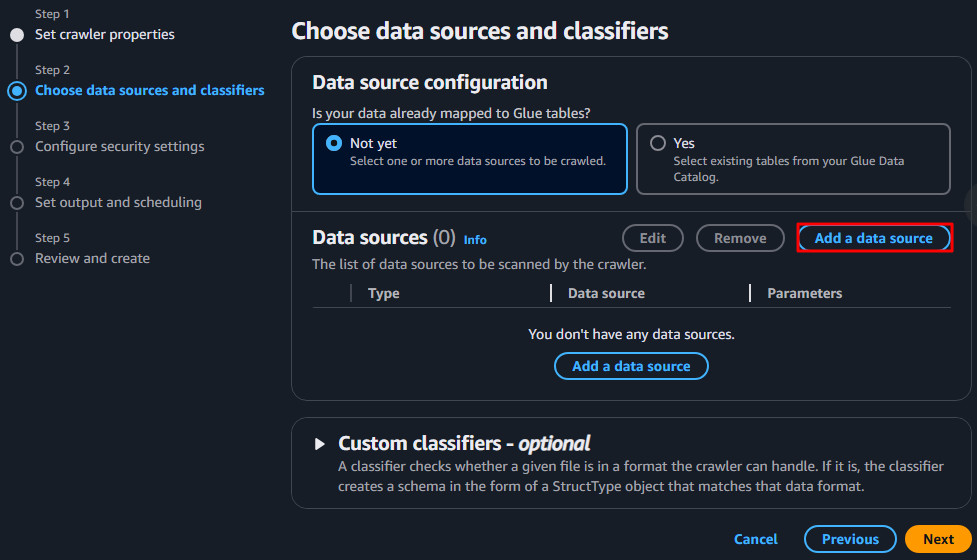This screenshot has height=560, width=977.
Task: Select the Yes radio option
Action: tap(658, 143)
